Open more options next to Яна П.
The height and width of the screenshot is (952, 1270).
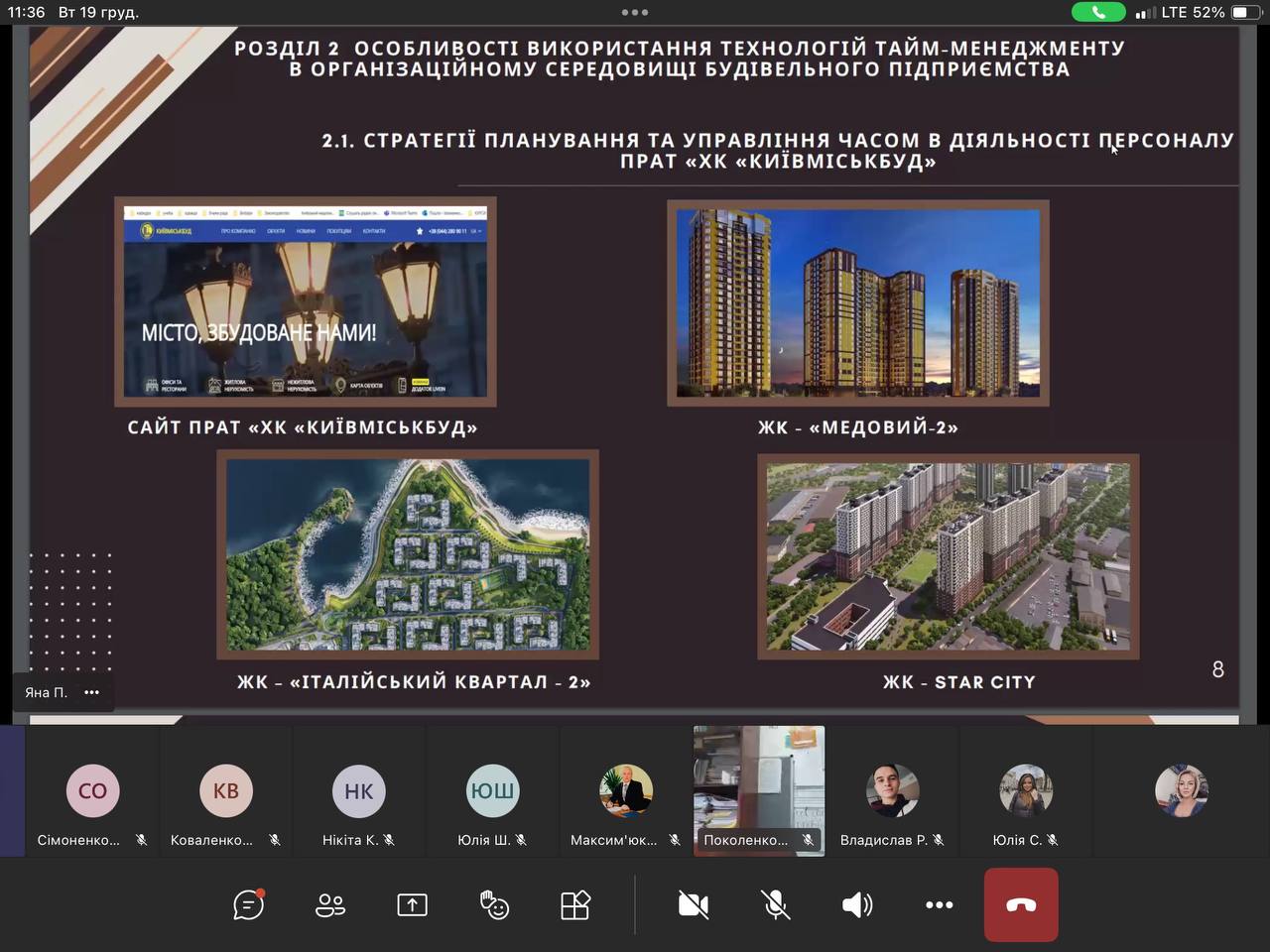tap(92, 692)
